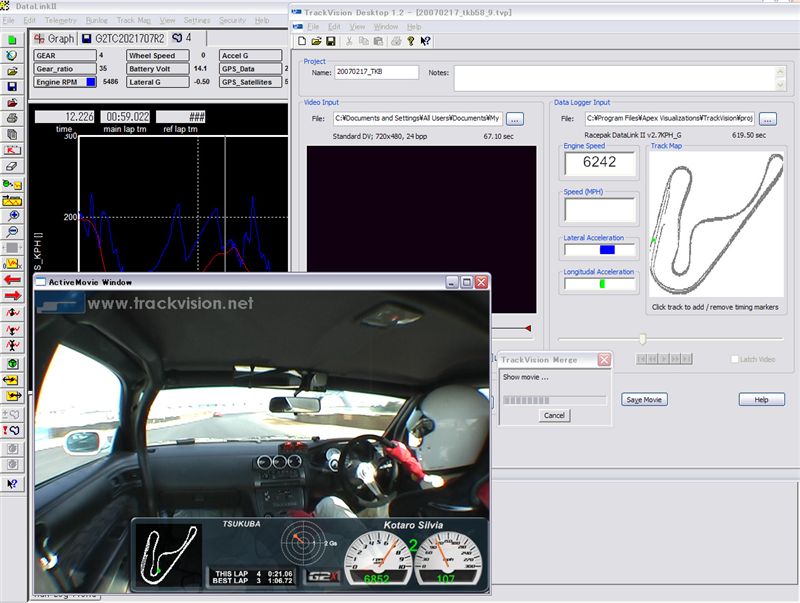Click the Wheel Speed channel button
The image size is (800, 603).
click(x=158, y=56)
